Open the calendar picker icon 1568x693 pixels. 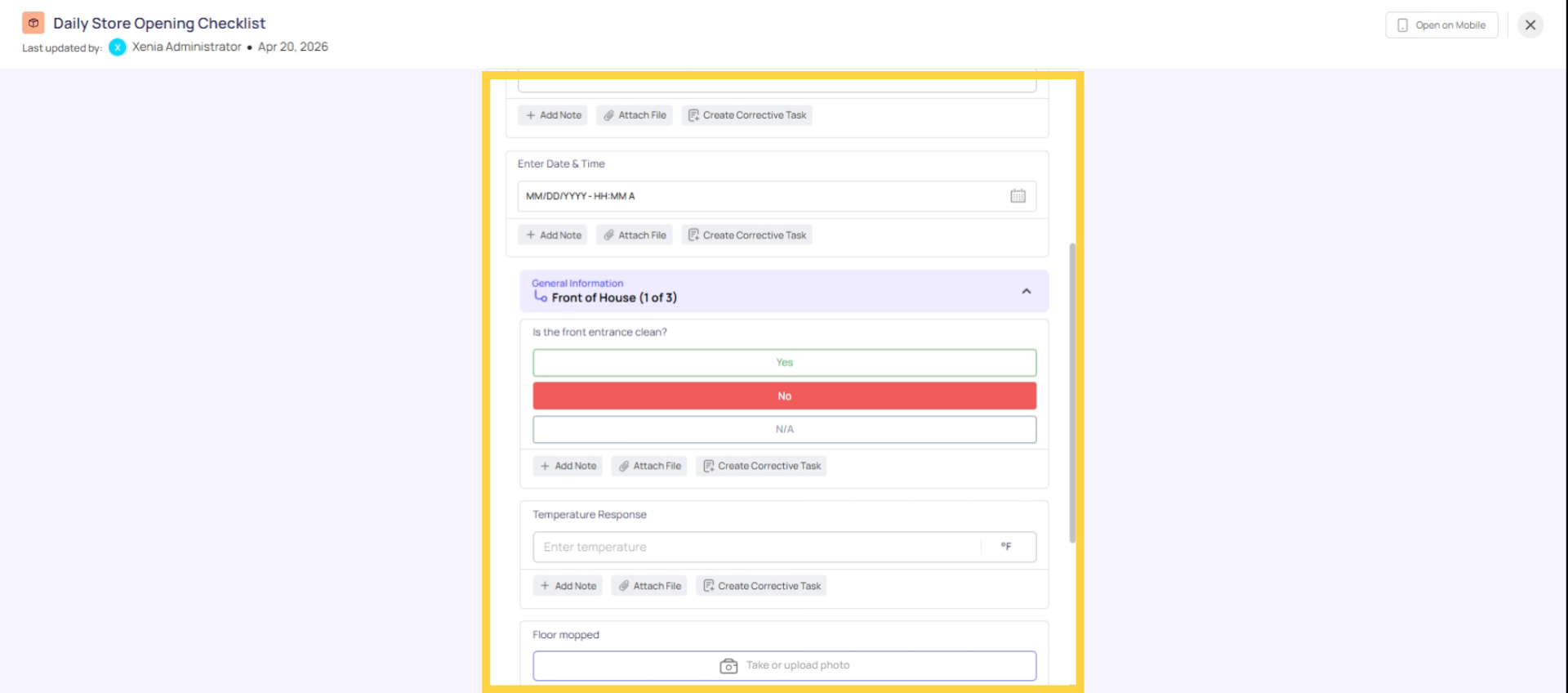1018,196
